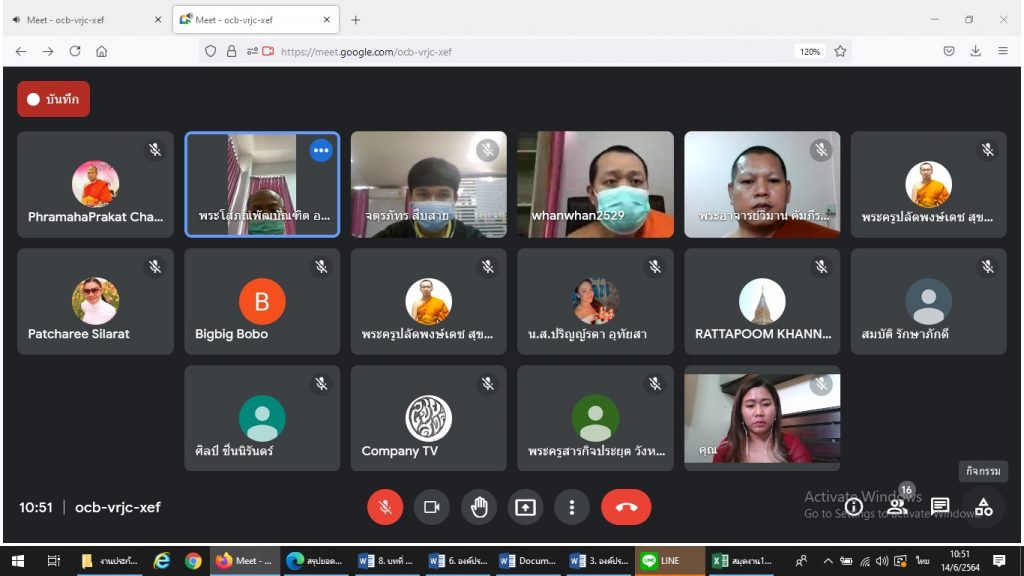This screenshot has width=1024, height=576.
Task: Click the 120% zoom level indicator
Action: click(x=809, y=51)
